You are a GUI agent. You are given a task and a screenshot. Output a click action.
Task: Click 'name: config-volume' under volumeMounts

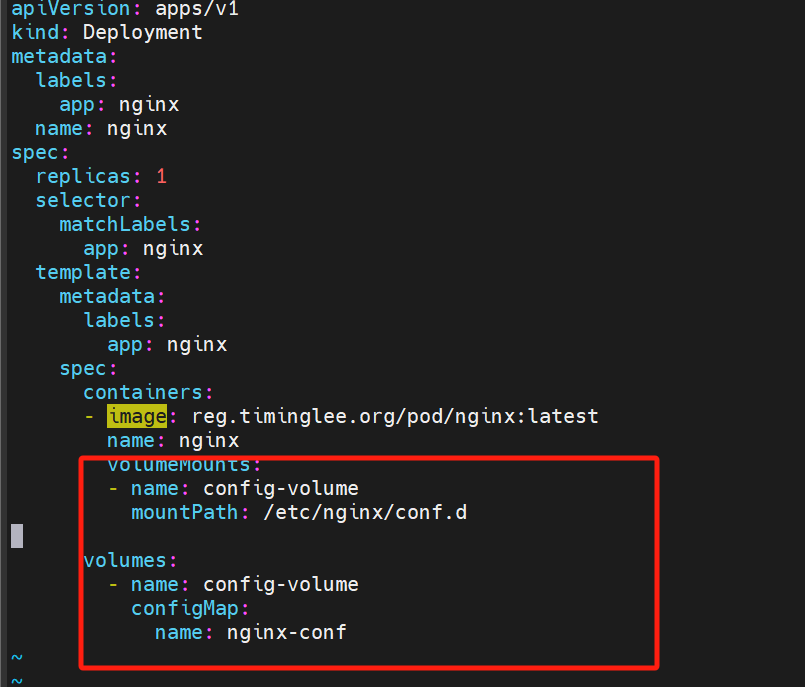pos(244,488)
